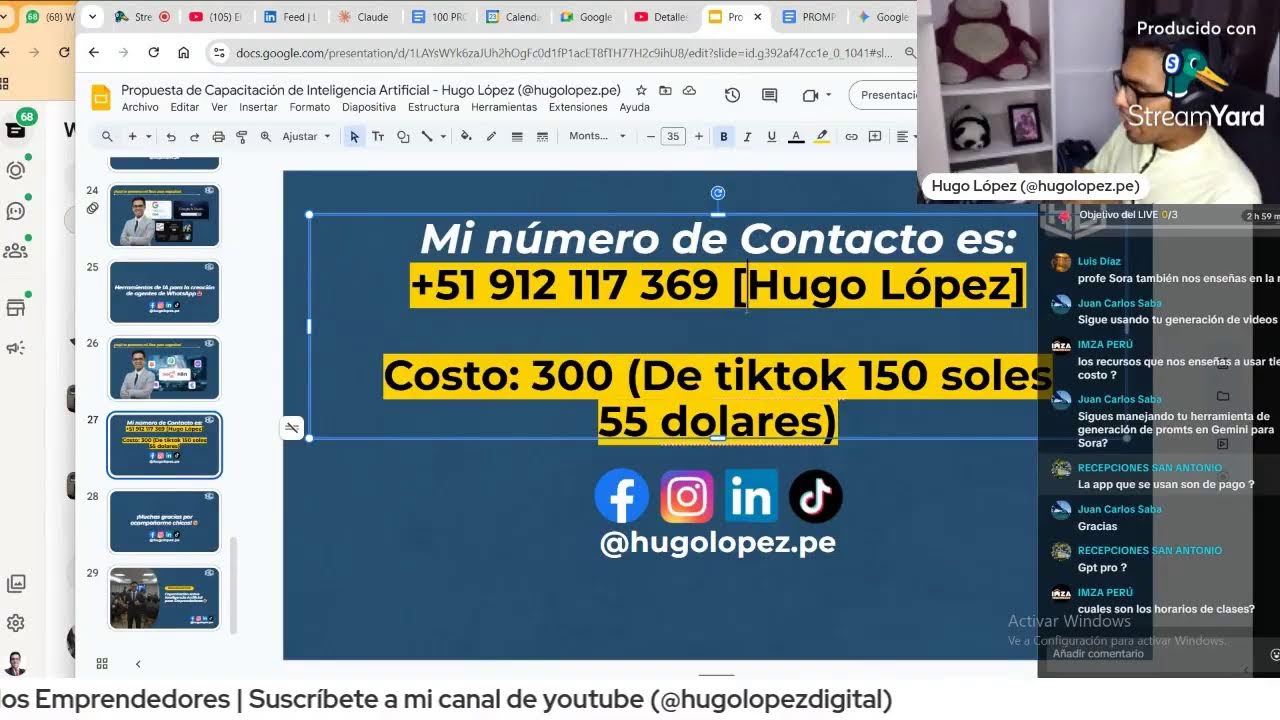Select slide 29 thumbnail
This screenshot has width=1280, height=720.
[x=164, y=597]
